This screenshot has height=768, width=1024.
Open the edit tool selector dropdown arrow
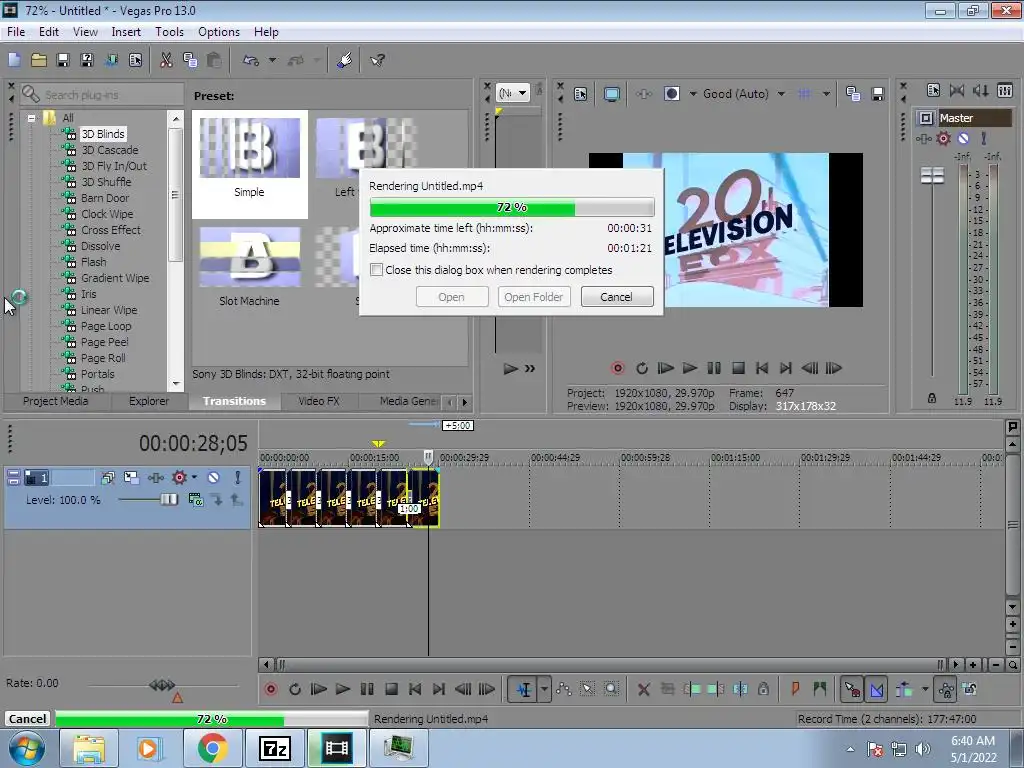click(544, 689)
